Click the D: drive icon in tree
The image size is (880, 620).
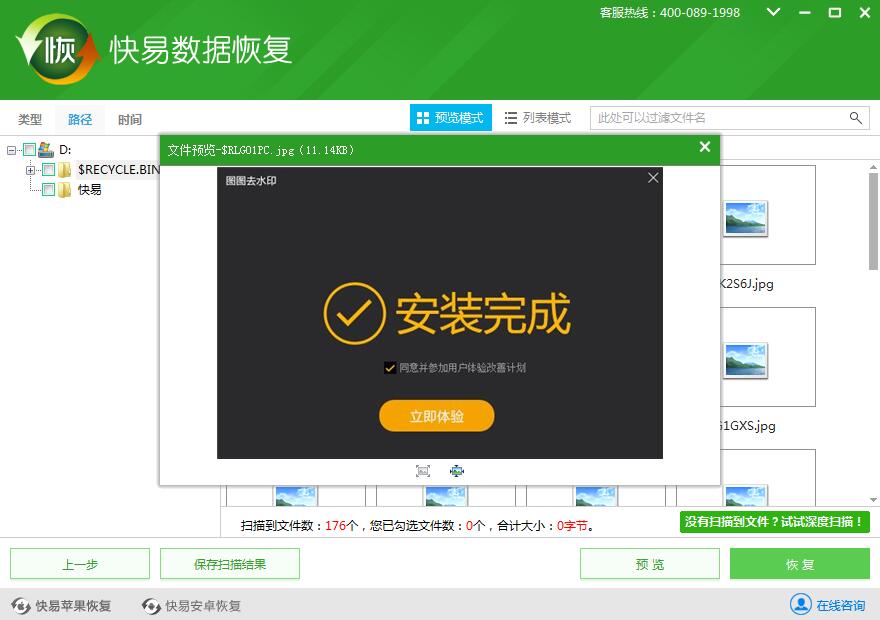(x=46, y=150)
